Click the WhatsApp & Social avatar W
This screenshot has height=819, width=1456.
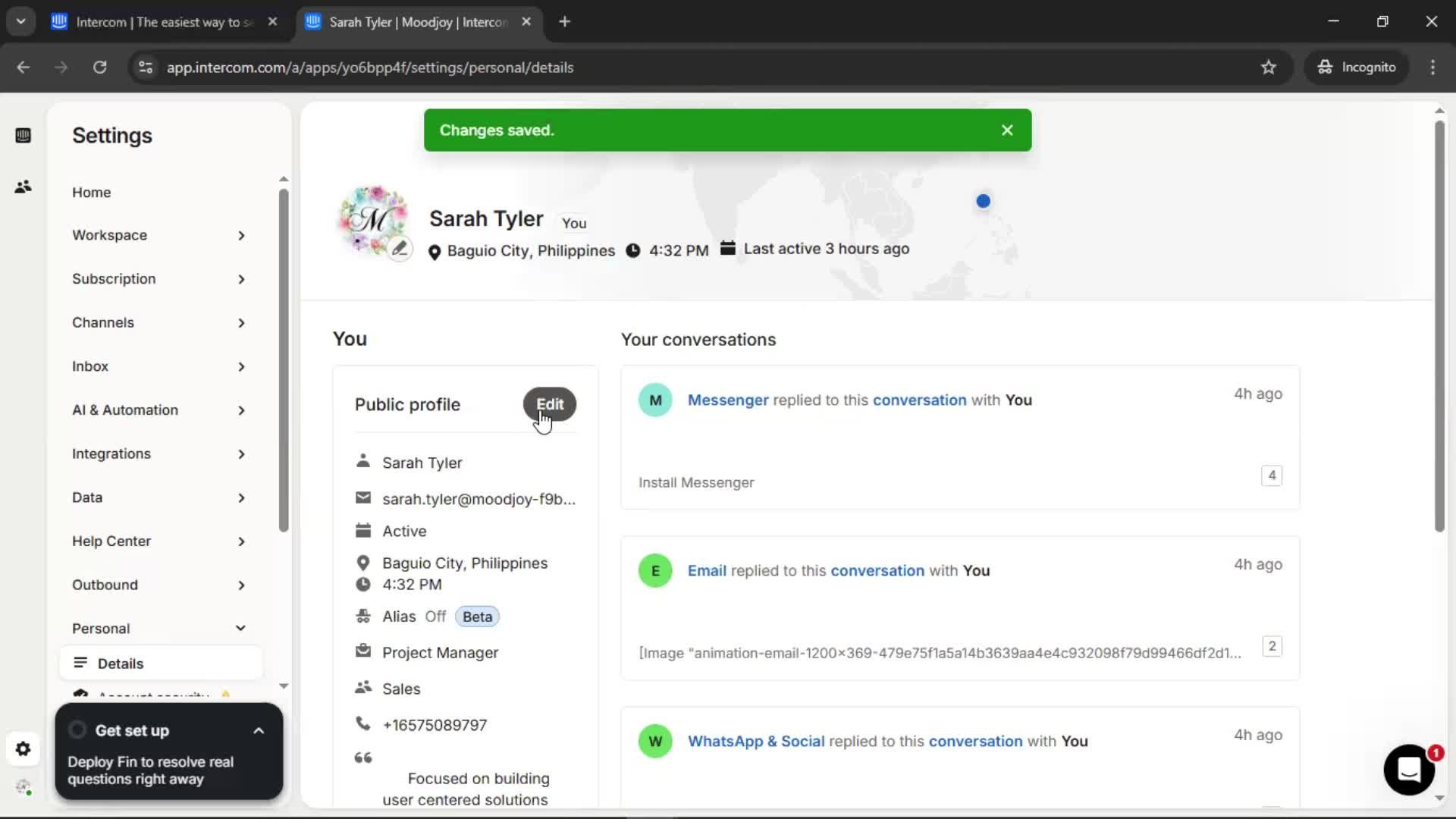(655, 741)
